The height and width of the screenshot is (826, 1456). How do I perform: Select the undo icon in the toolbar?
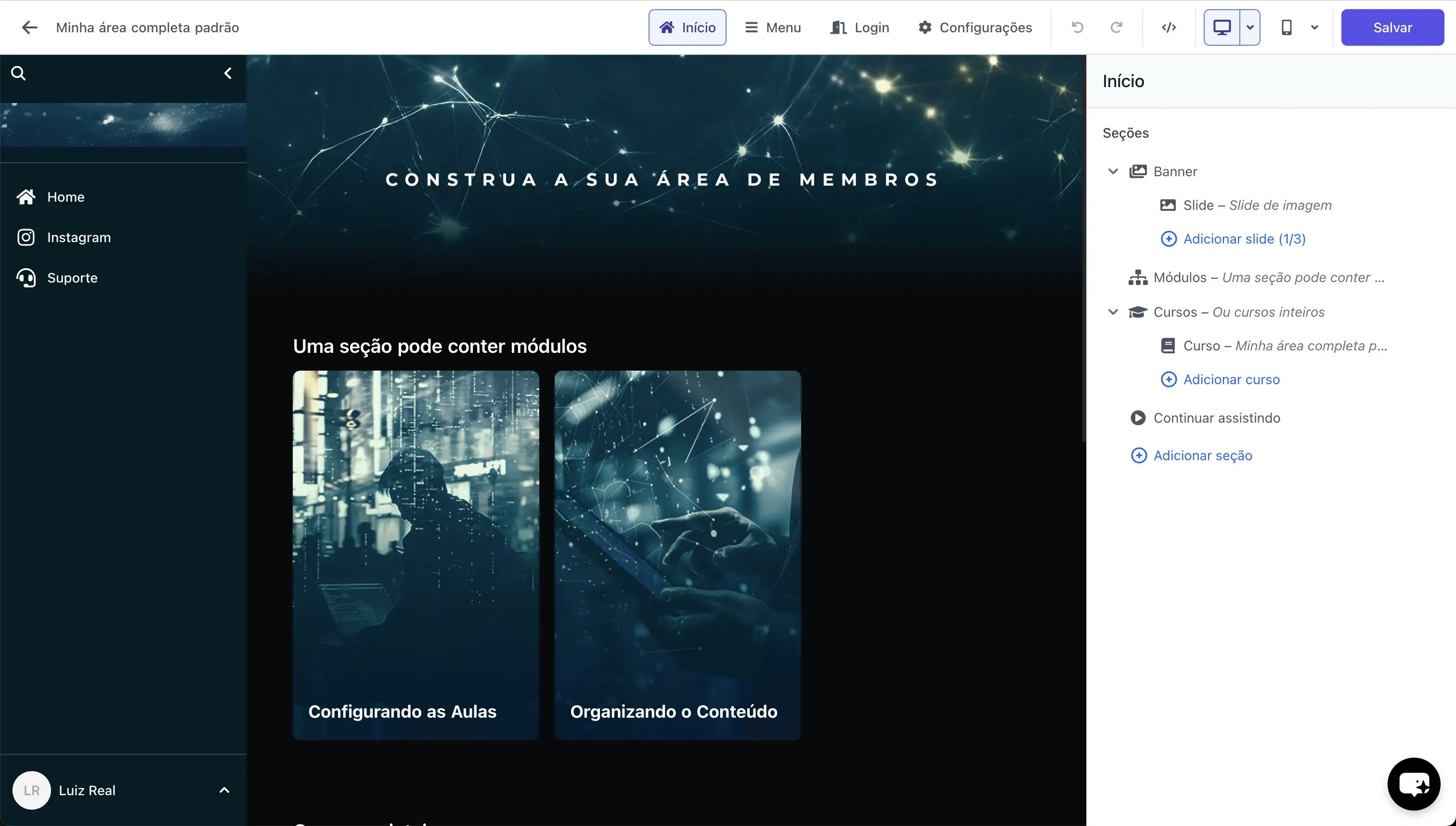coord(1077,26)
